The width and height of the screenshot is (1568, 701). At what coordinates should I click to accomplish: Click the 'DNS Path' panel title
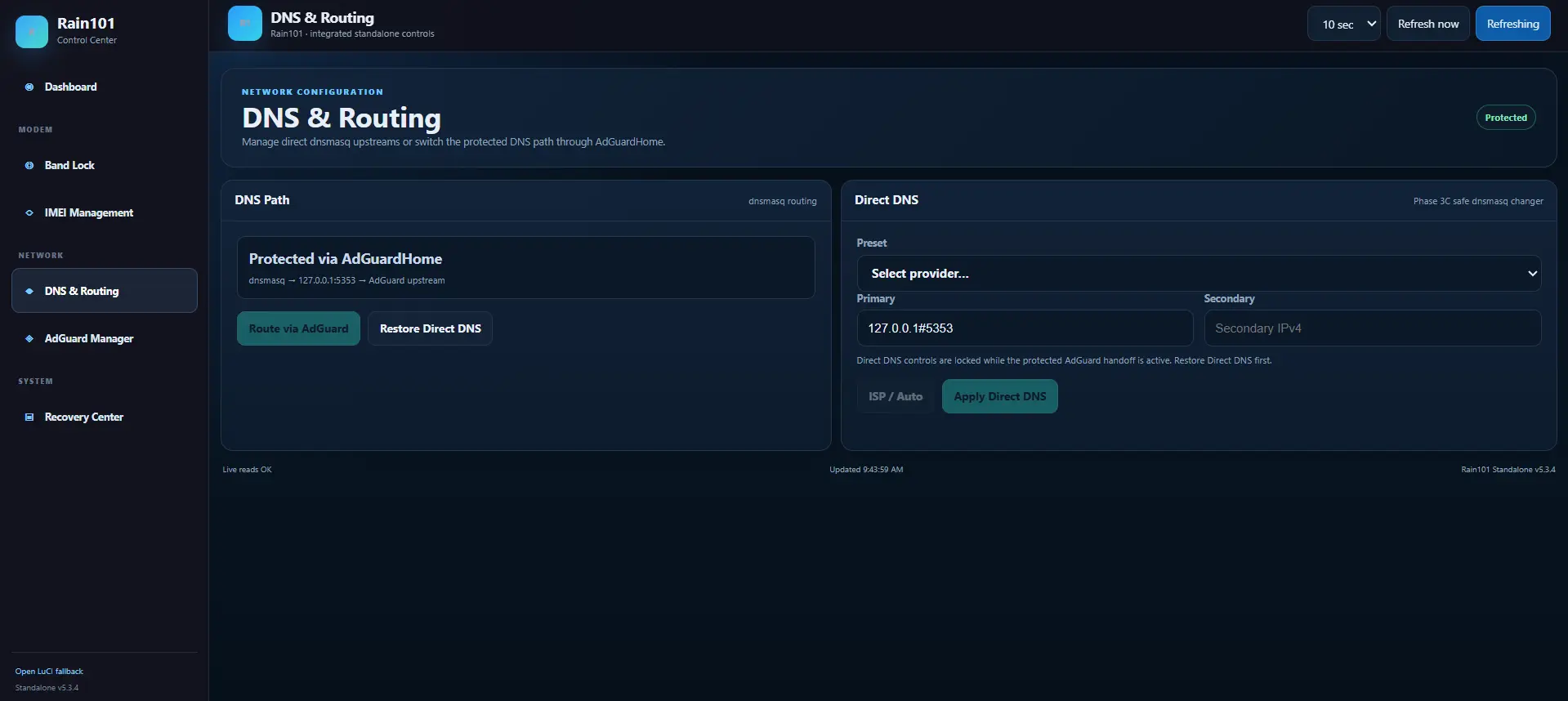click(x=262, y=200)
